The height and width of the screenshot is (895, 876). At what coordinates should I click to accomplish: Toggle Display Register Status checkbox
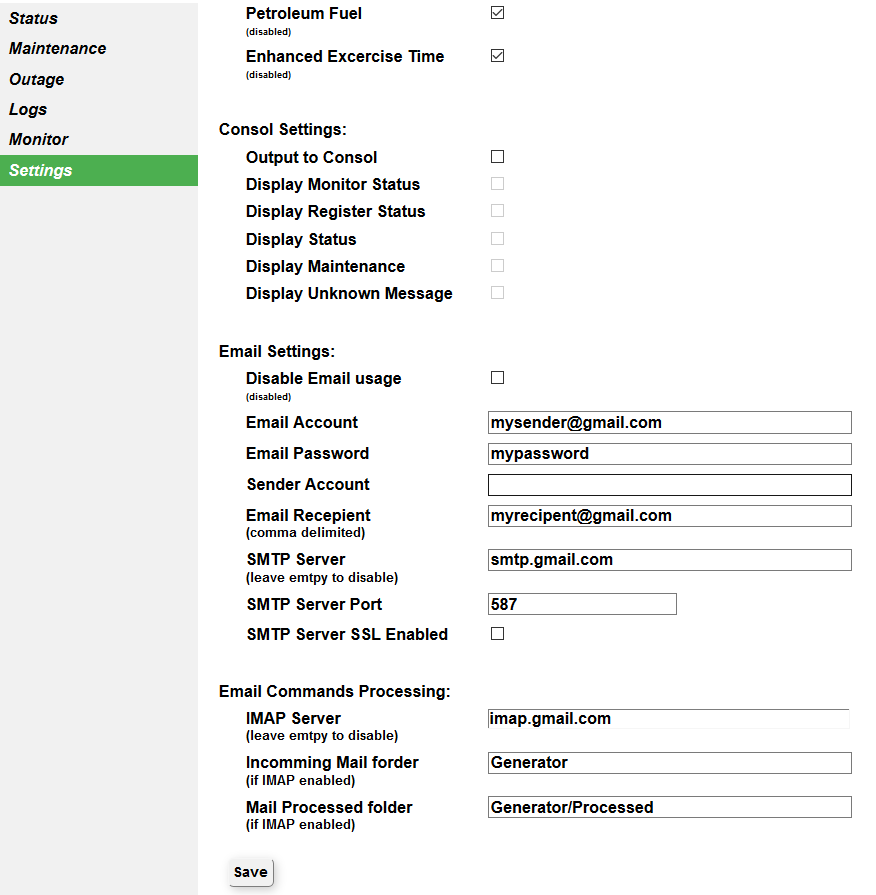pos(498,211)
